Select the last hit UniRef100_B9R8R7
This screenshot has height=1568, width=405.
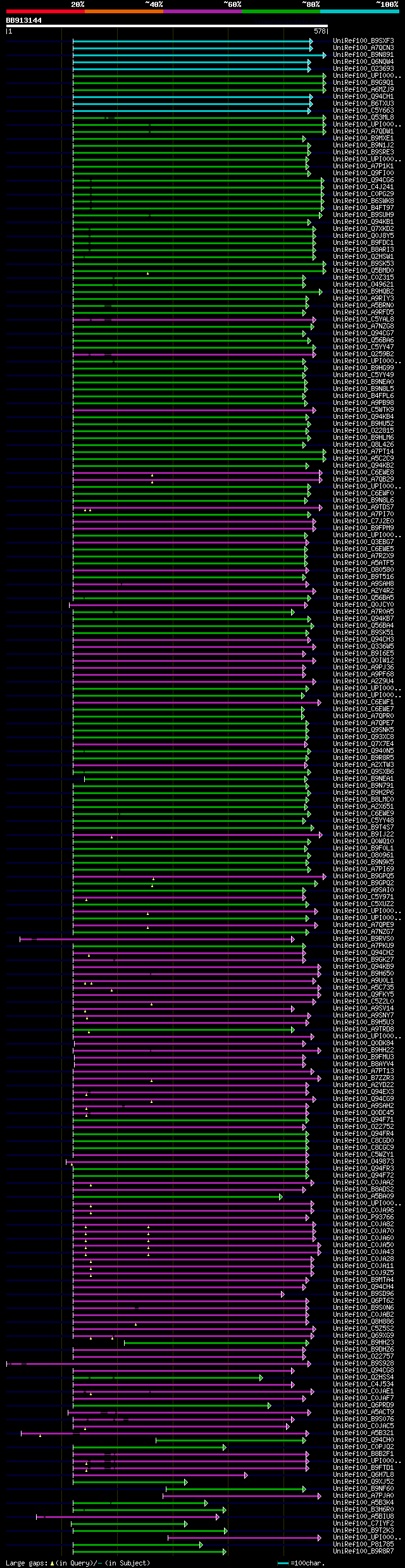click(x=363, y=1552)
